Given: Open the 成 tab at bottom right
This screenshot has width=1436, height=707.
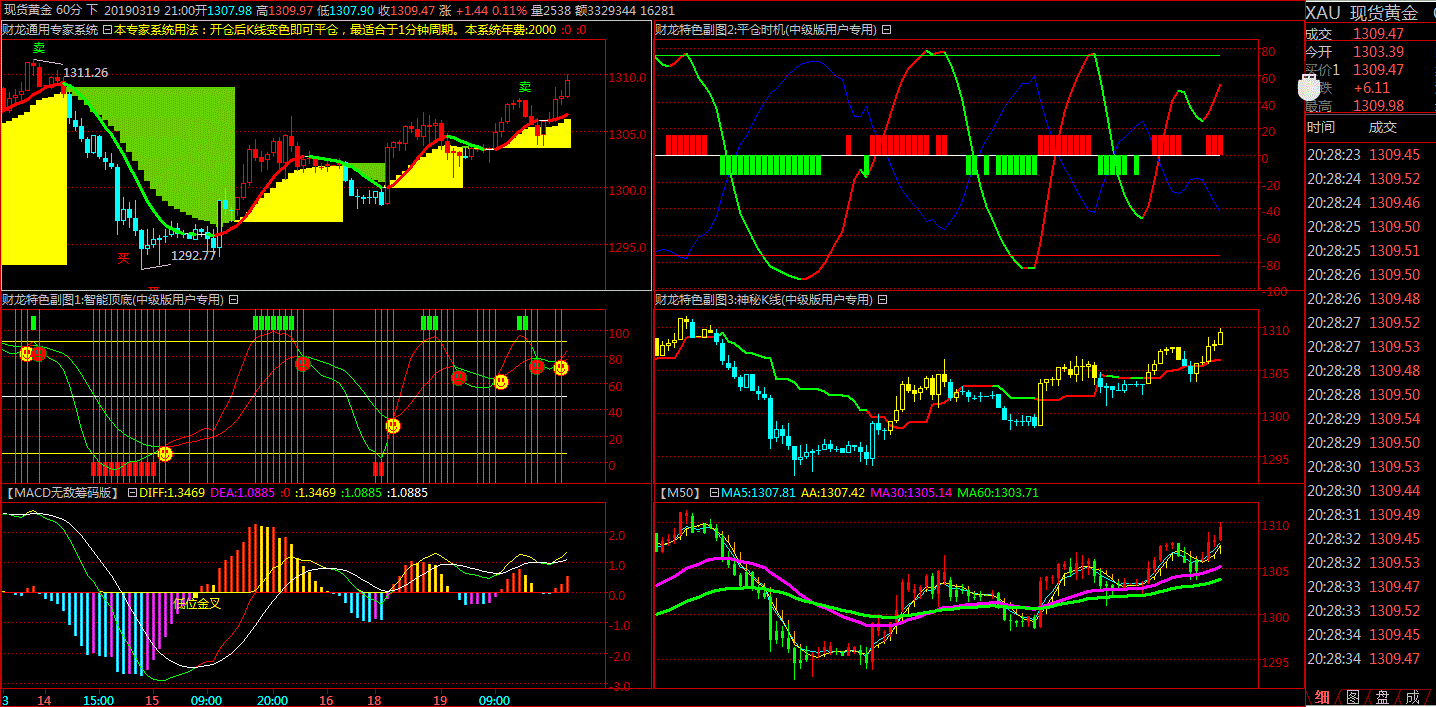Looking at the screenshot, I should click(1412, 697).
